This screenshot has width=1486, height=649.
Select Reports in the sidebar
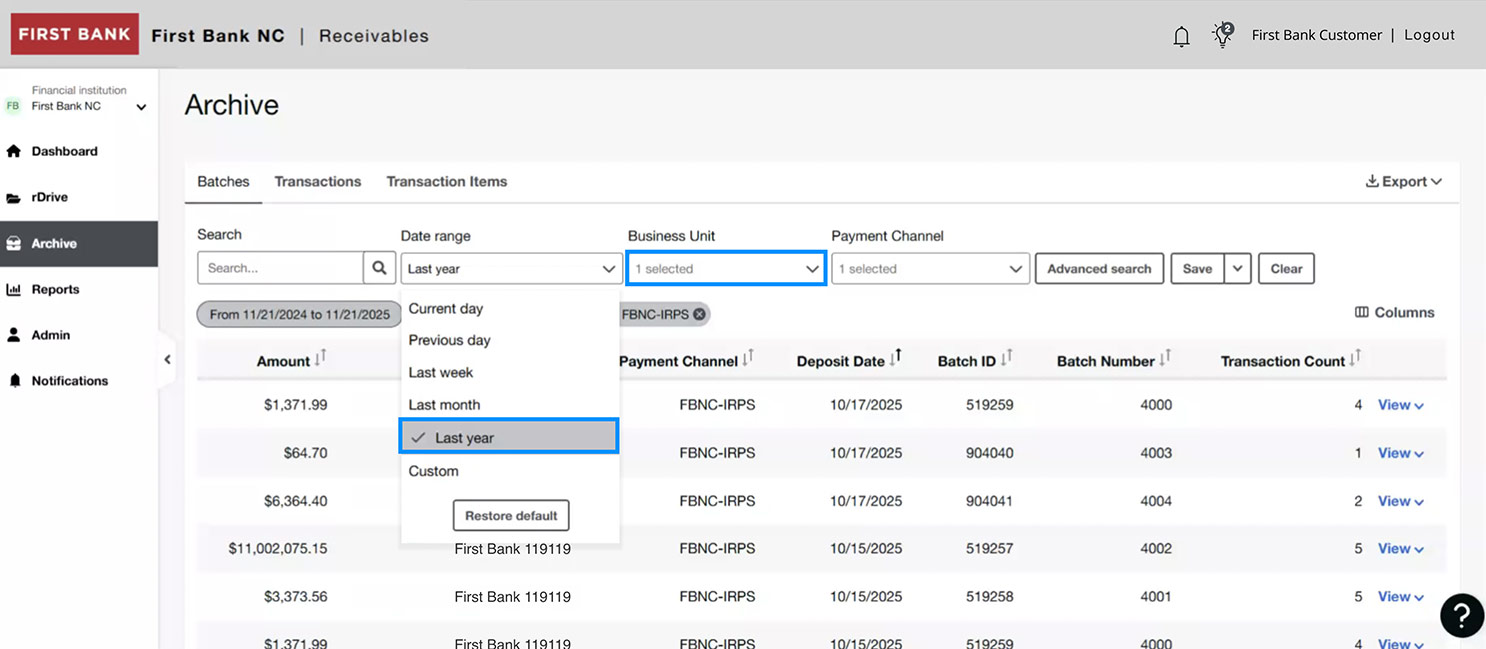55,289
